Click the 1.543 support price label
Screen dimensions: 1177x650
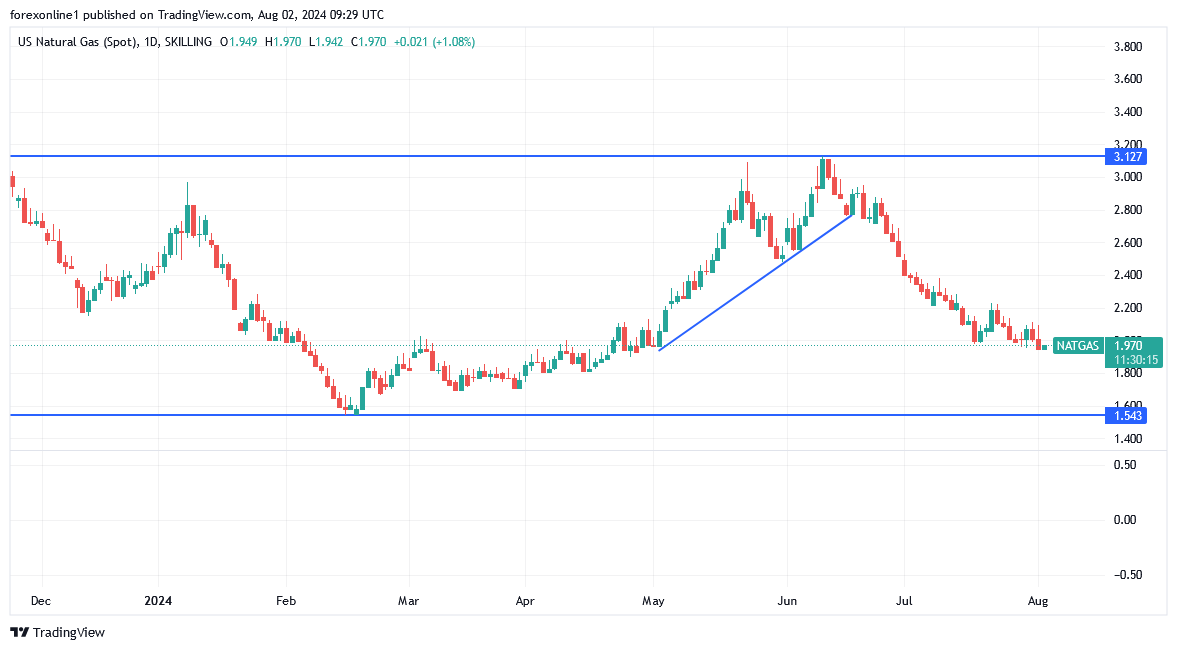tap(1126, 416)
